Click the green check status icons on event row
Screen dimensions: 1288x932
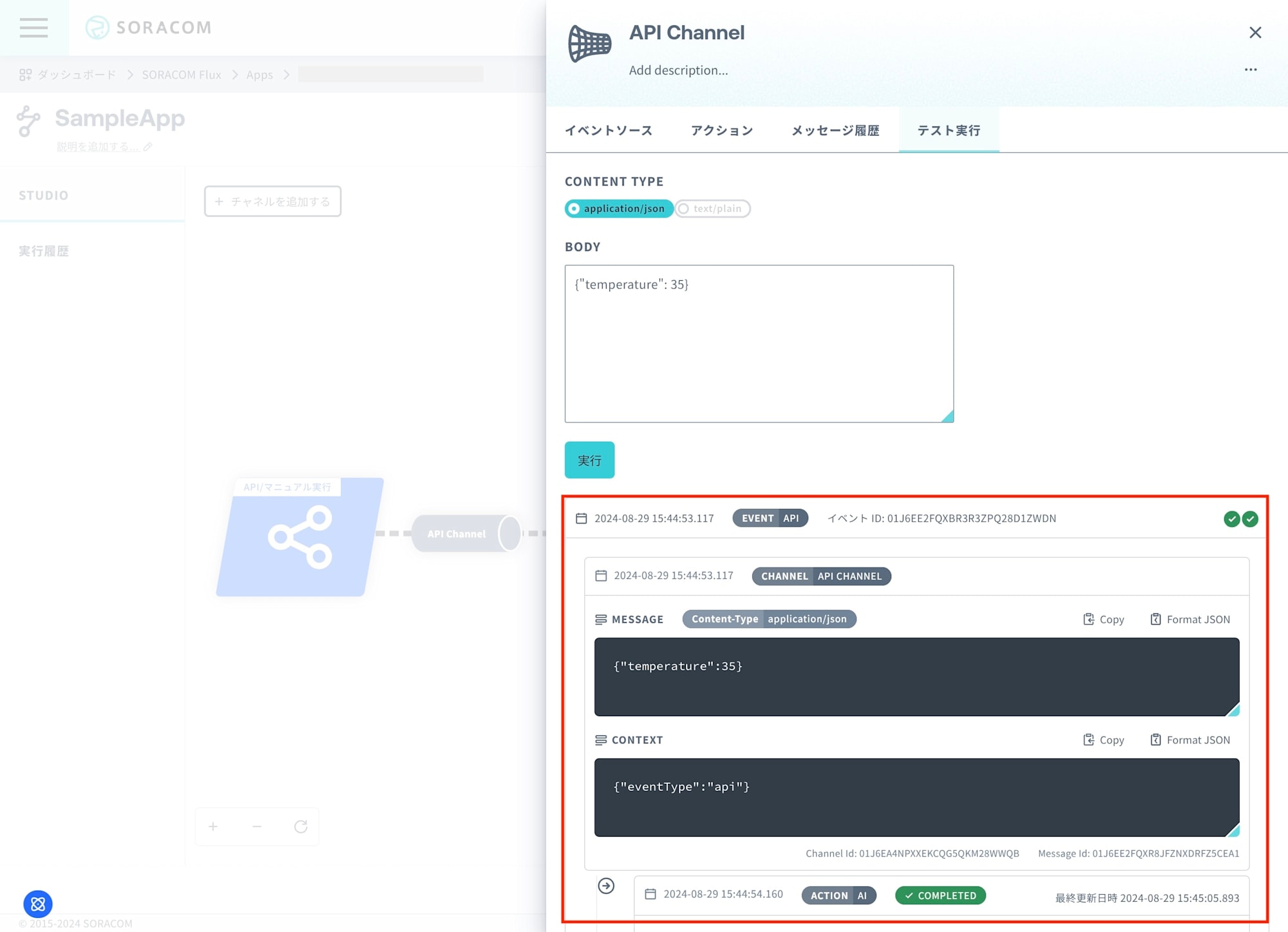coord(1241,519)
